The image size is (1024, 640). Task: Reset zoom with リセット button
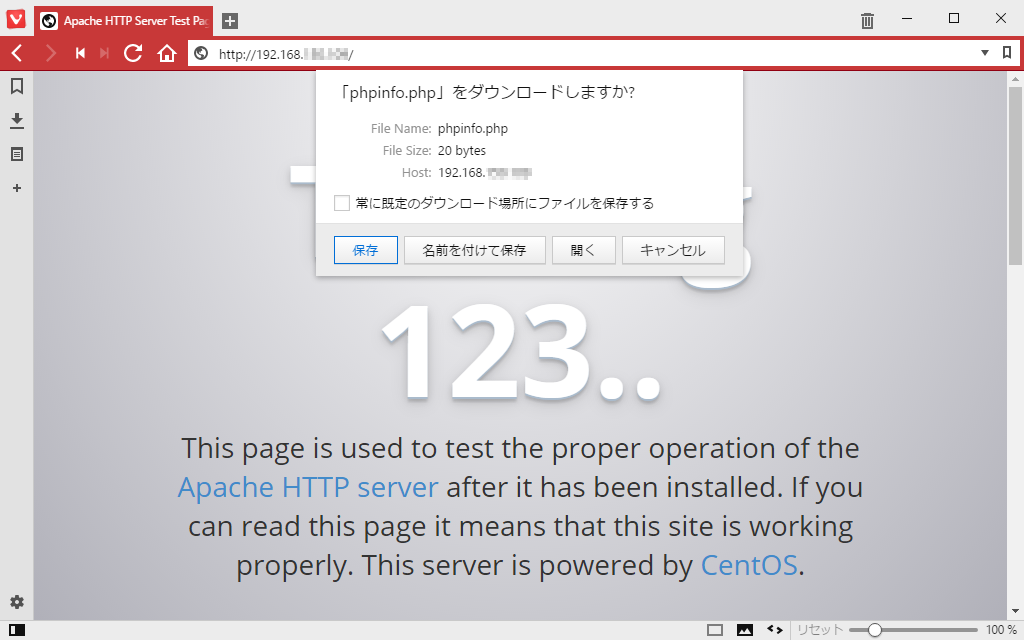pos(820,630)
